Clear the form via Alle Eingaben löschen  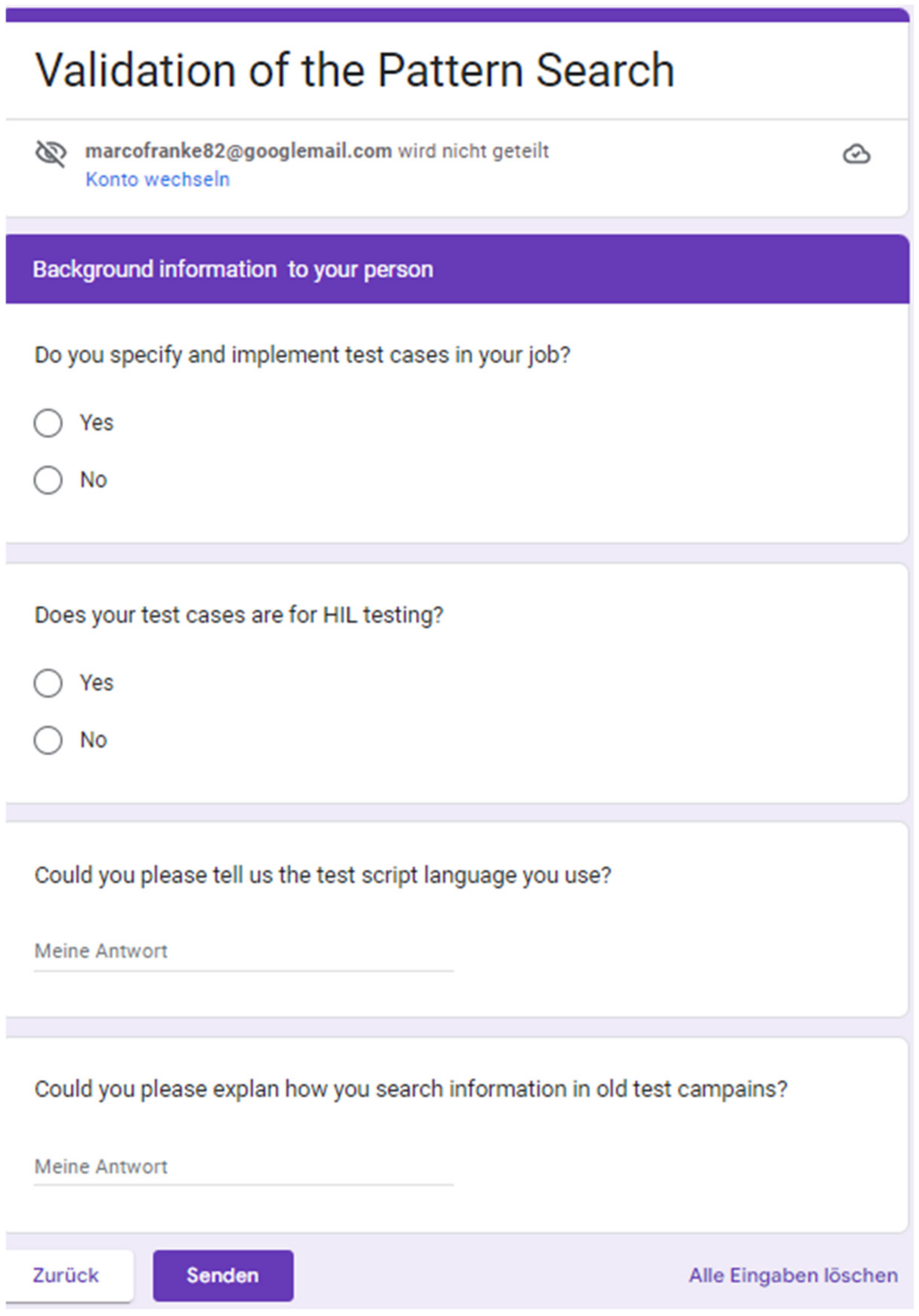pyautogui.click(x=793, y=1275)
